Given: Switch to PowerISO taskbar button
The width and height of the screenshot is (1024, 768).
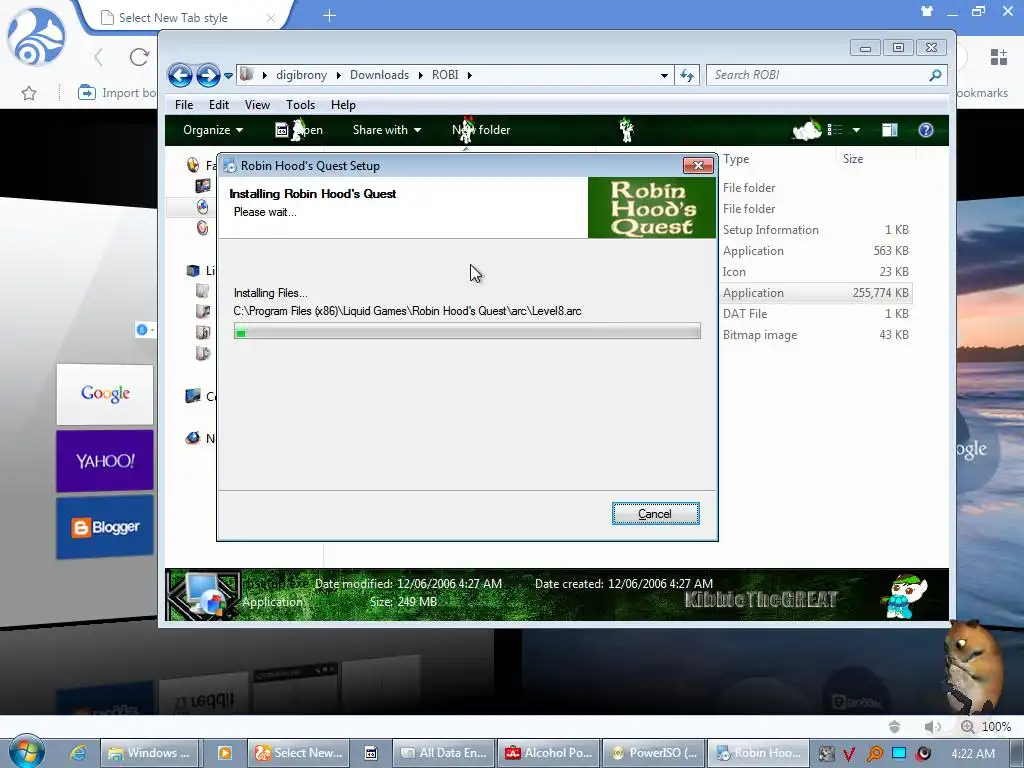Looking at the screenshot, I should (x=654, y=753).
